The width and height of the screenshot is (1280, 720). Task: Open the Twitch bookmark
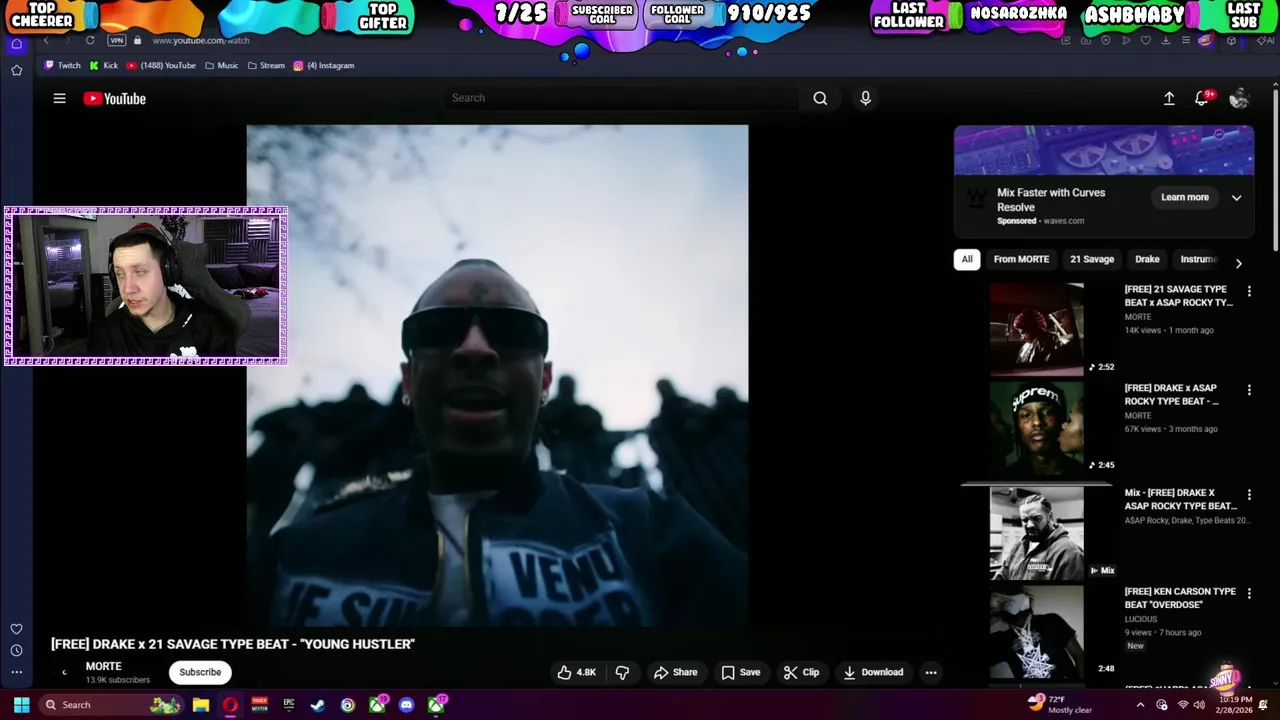tap(62, 65)
